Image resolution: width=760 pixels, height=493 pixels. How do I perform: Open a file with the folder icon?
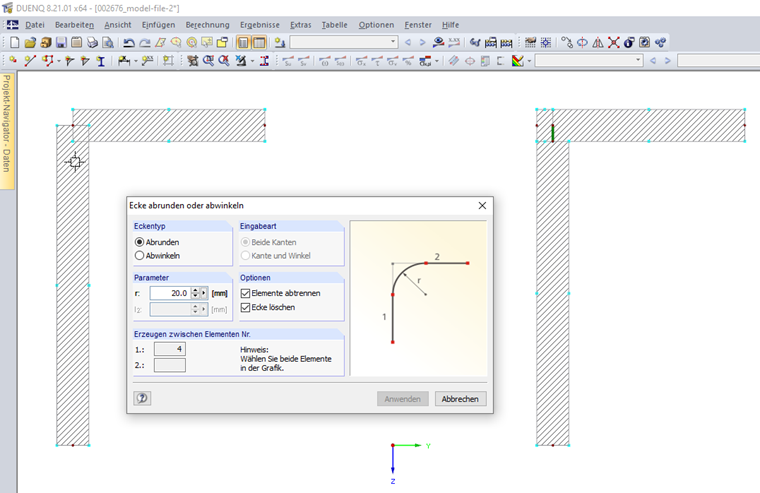tap(30, 43)
